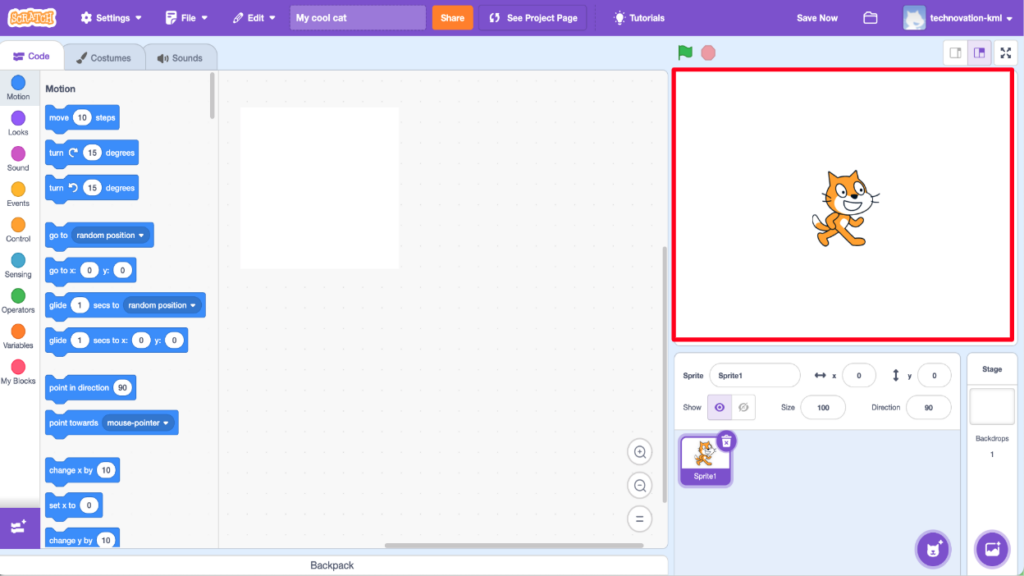Select Looks block category

18,123
